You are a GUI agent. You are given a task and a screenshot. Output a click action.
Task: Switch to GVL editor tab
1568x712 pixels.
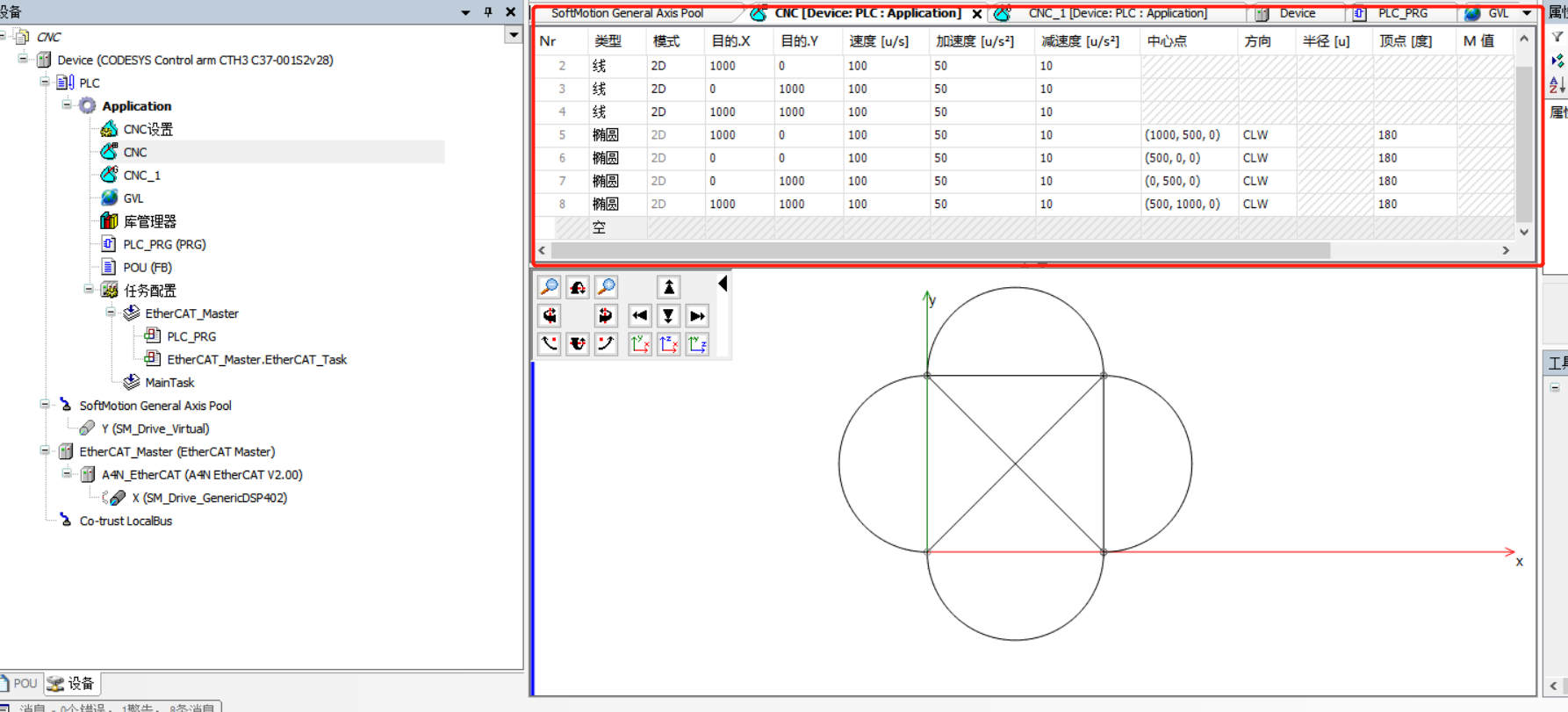(x=1487, y=13)
